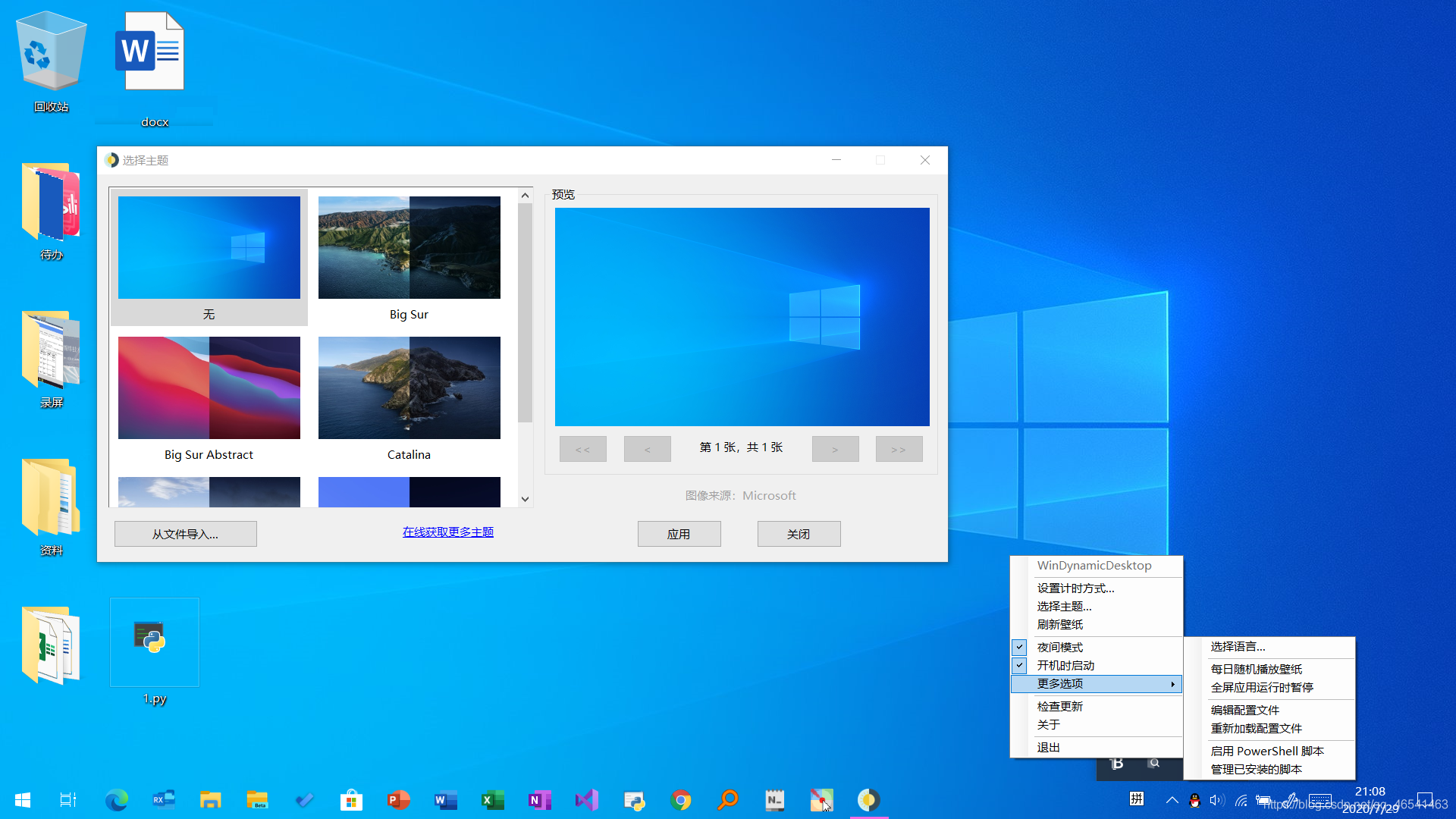1456x819 pixels.
Task: Open QQ penguin icon in the system tray
Action: (x=1194, y=799)
